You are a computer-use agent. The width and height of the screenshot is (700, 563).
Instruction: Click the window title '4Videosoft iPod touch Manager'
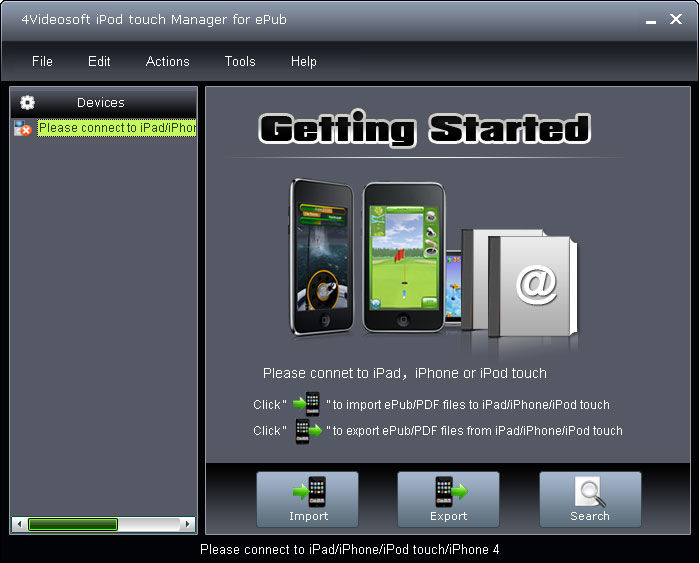pos(154,20)
